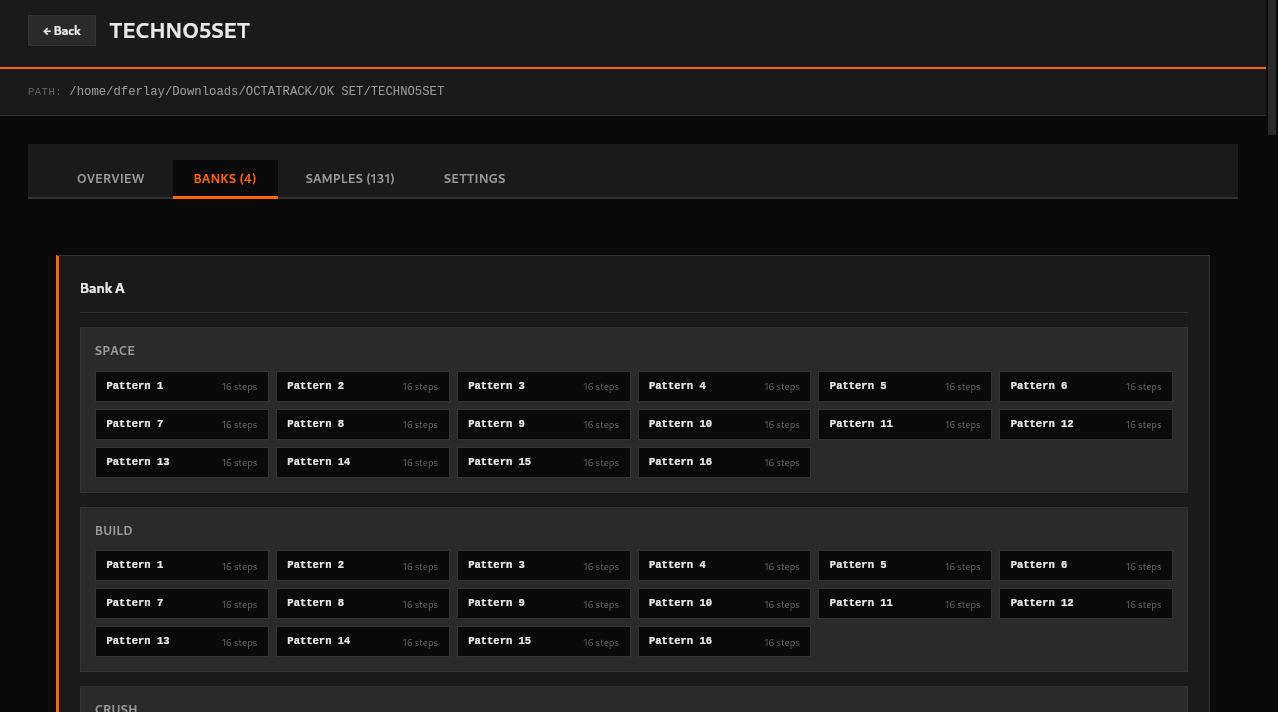Click Pattern 13 in SPACE section
The height and width of the screenshot is (712, 1278).
pyautogui.click(x=182, y=463)
